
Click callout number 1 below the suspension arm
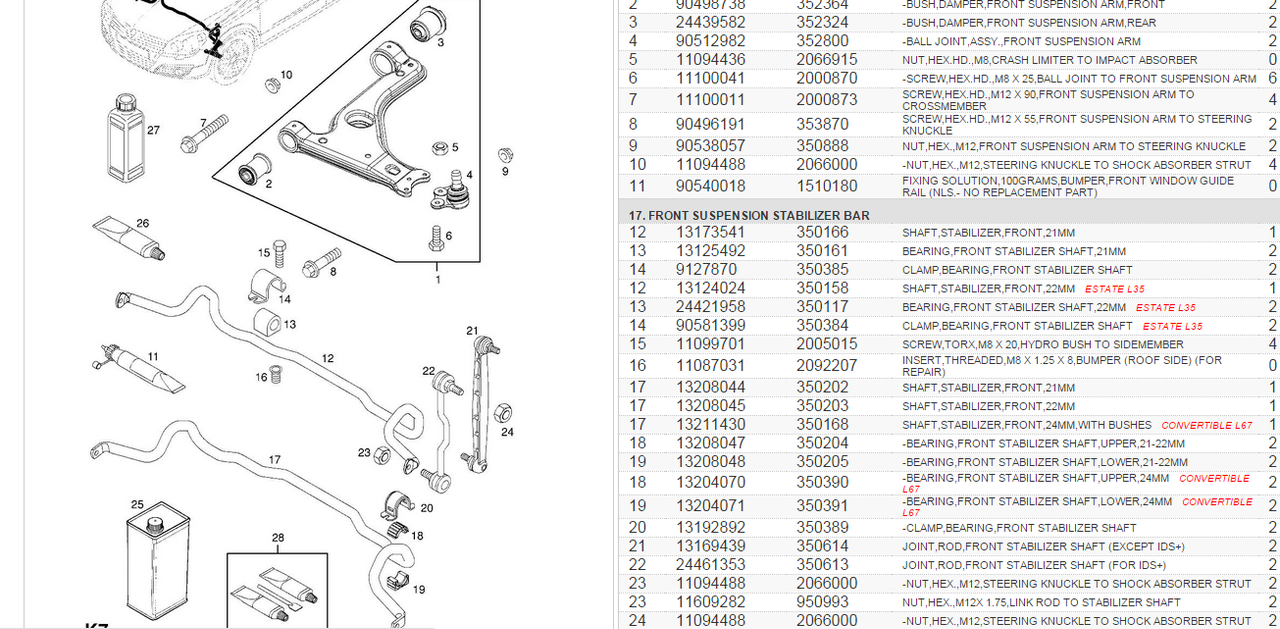[x=437, y=279]
